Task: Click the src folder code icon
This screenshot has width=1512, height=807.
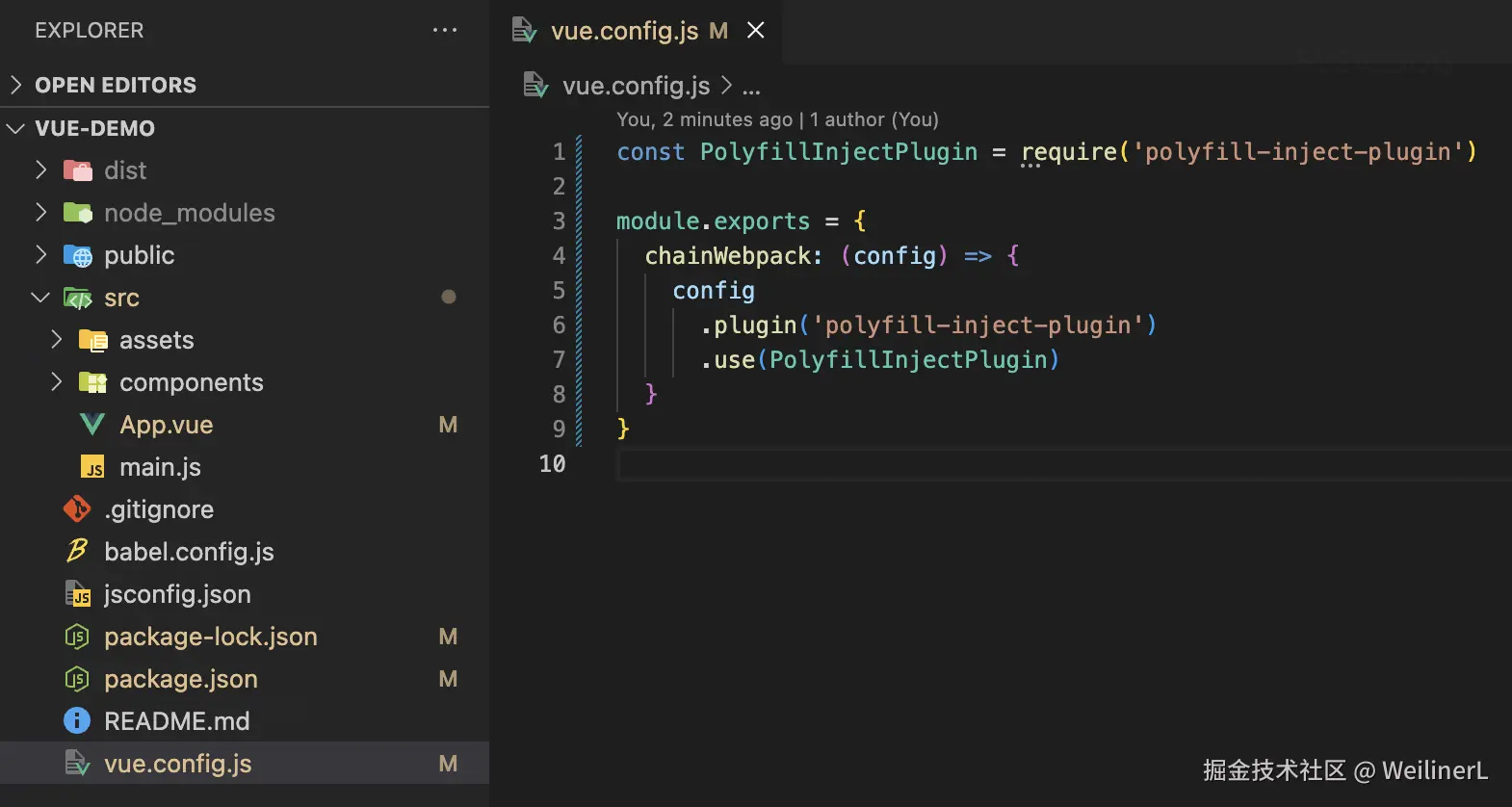Action: pos(78,298)
